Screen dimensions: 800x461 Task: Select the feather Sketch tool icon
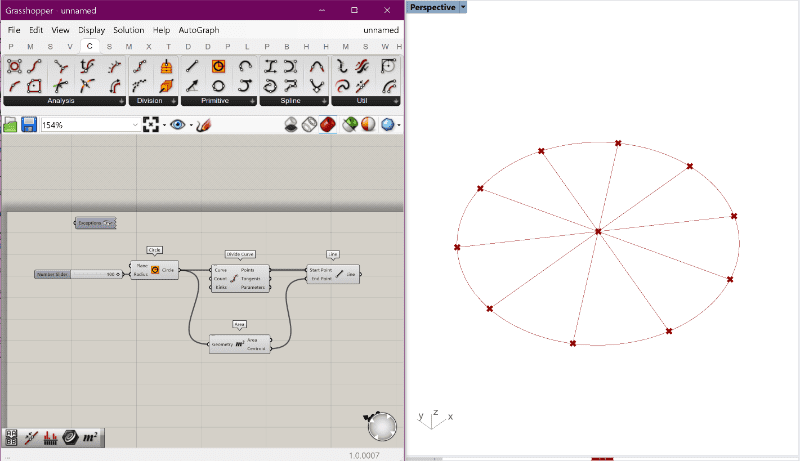coord(204,124)
